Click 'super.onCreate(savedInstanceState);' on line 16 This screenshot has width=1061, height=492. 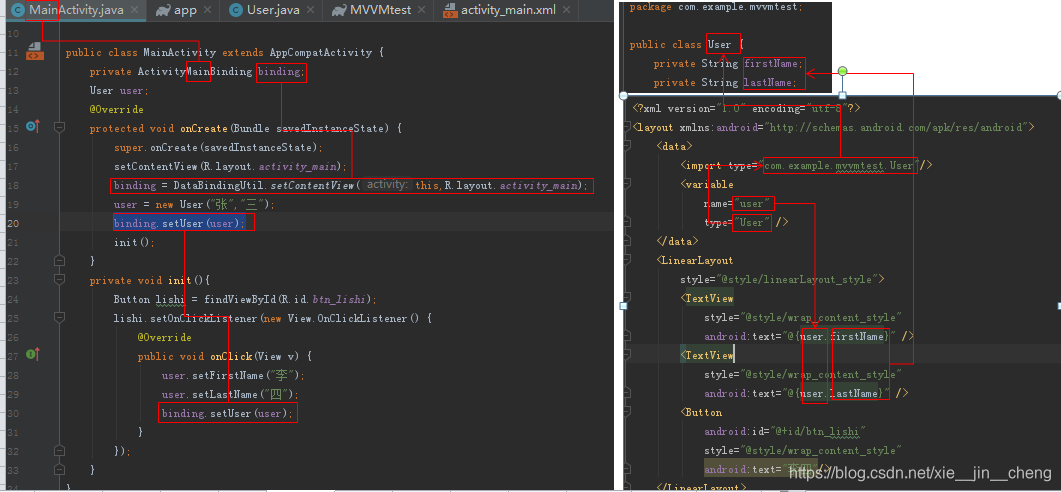219,147
